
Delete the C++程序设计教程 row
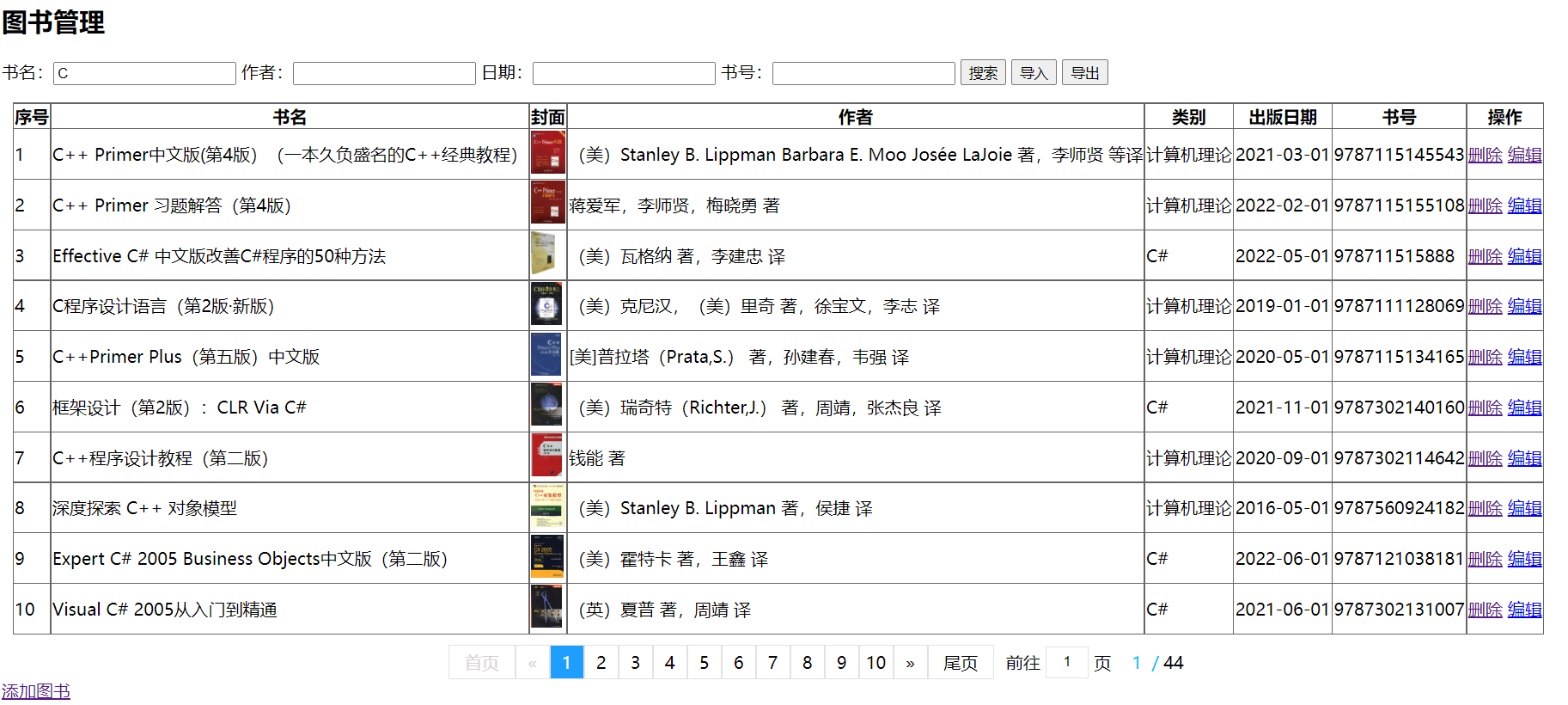pos(1485,458)
